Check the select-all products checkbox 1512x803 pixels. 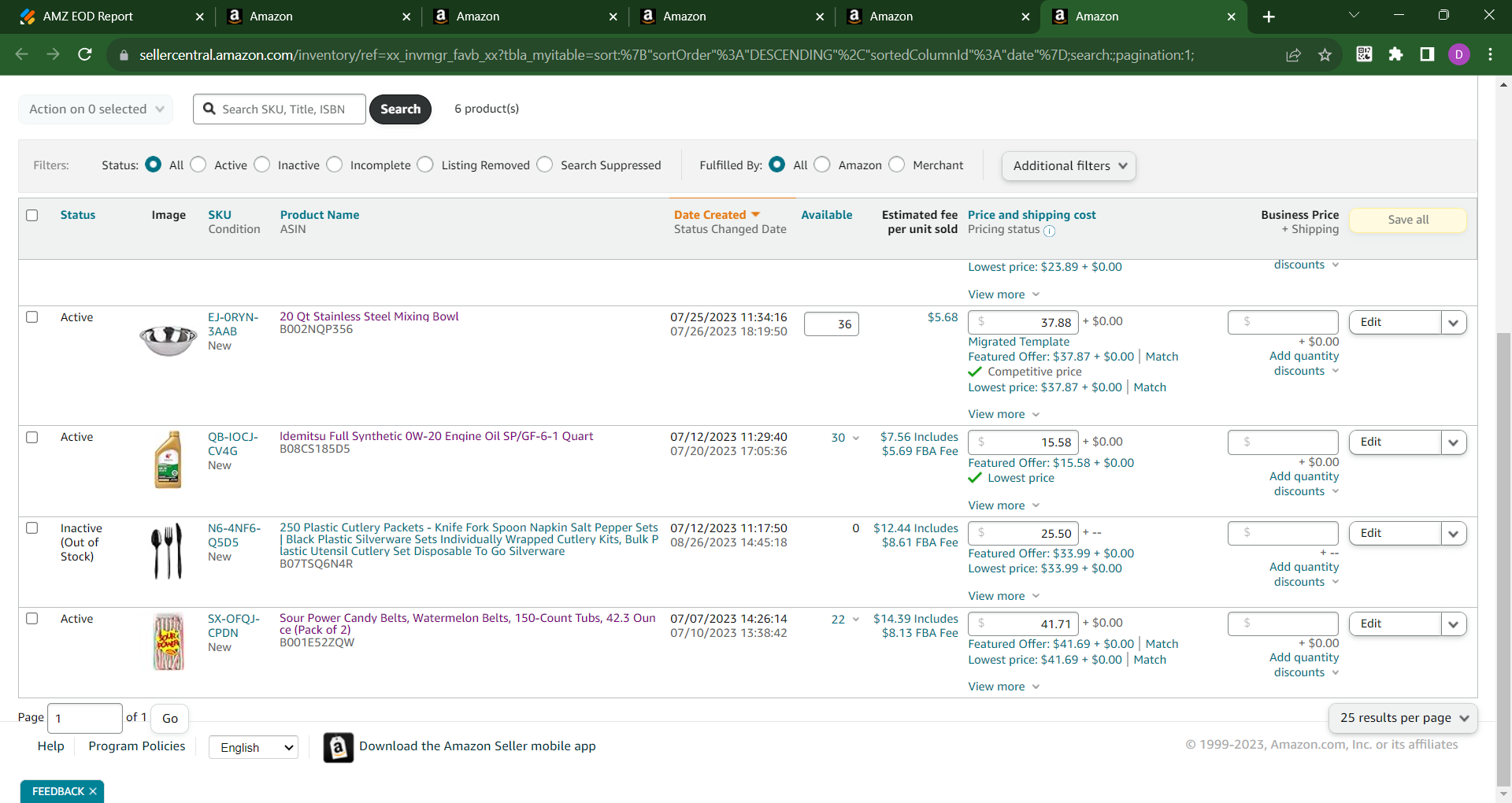tap(32, 215)
